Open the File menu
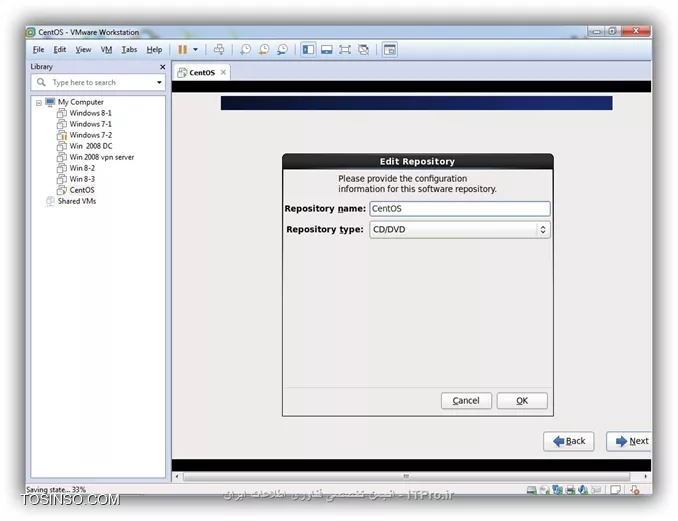 point(38,50)
